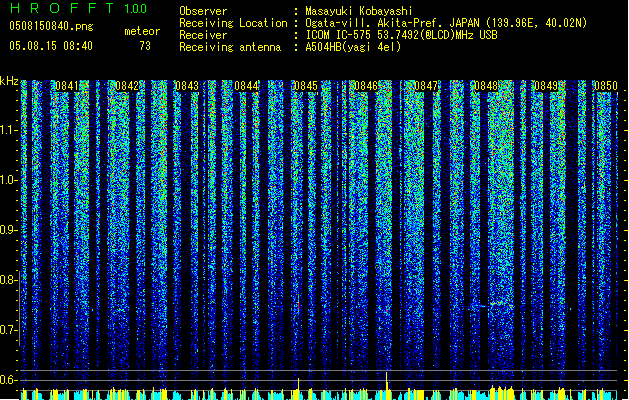Select the filename 0508150840.png

[x=51, y=26]
